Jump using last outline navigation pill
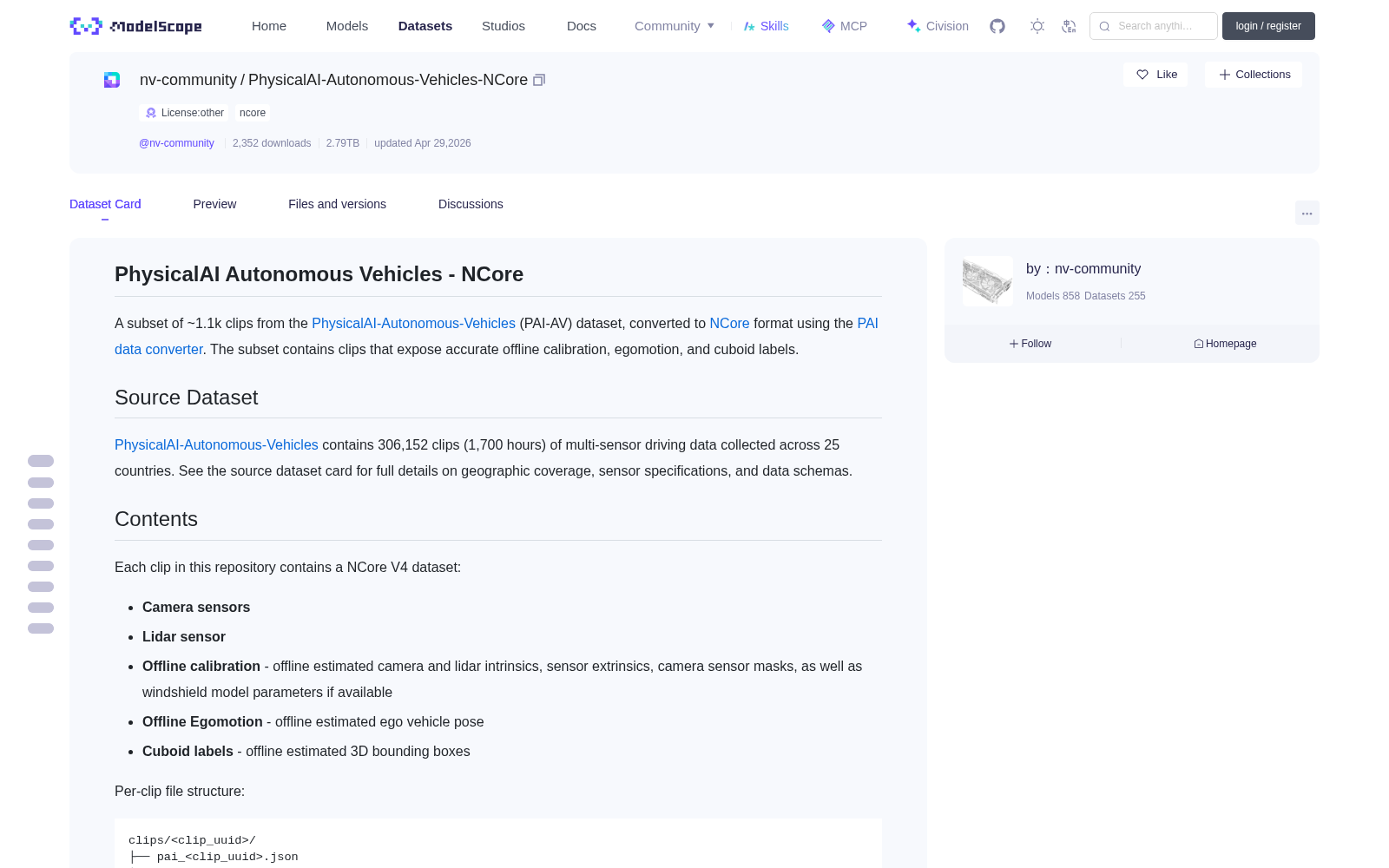 click(41, 628)
